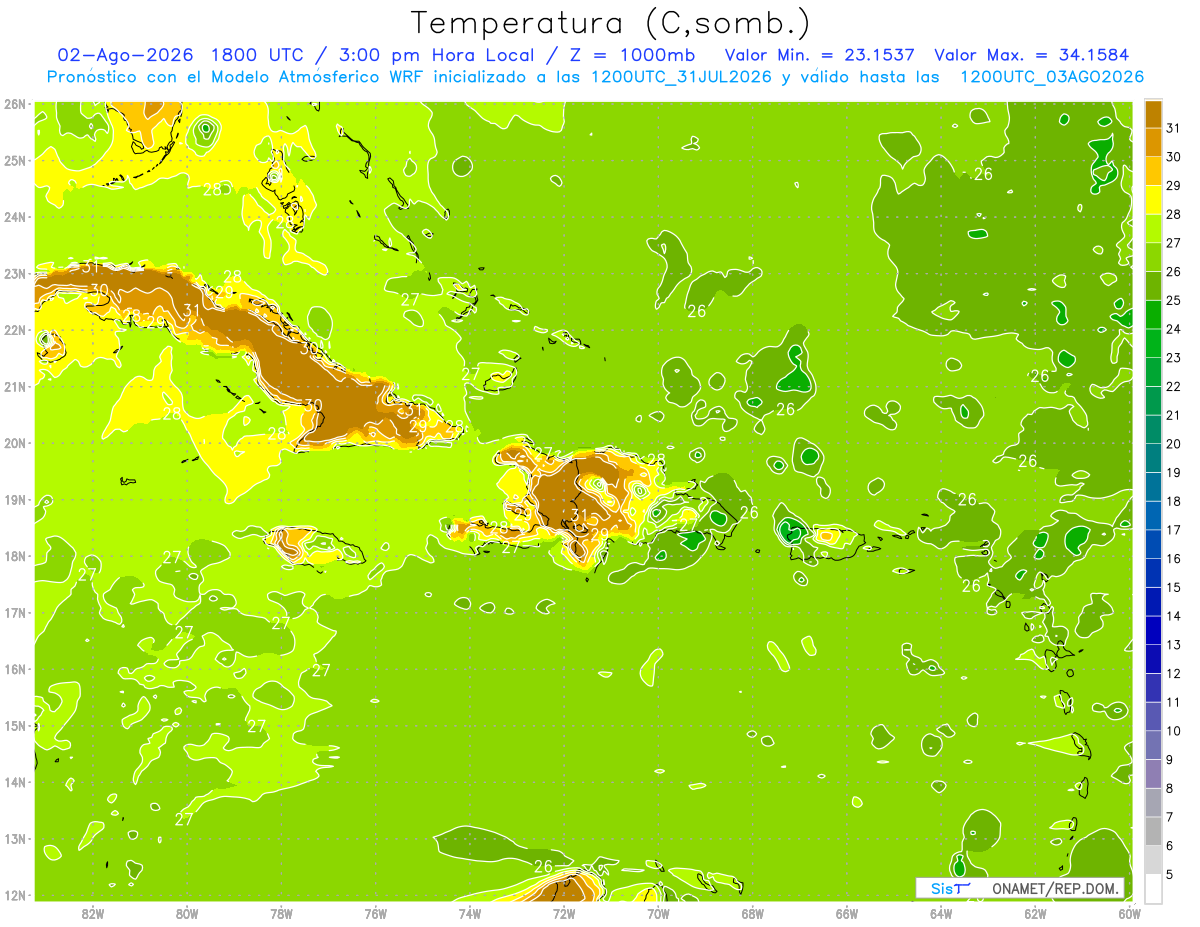Click the orange swatch between legend 30 and 31
The width and height of the screenshot is (1200, 927).
click(x=1153, y=142)
